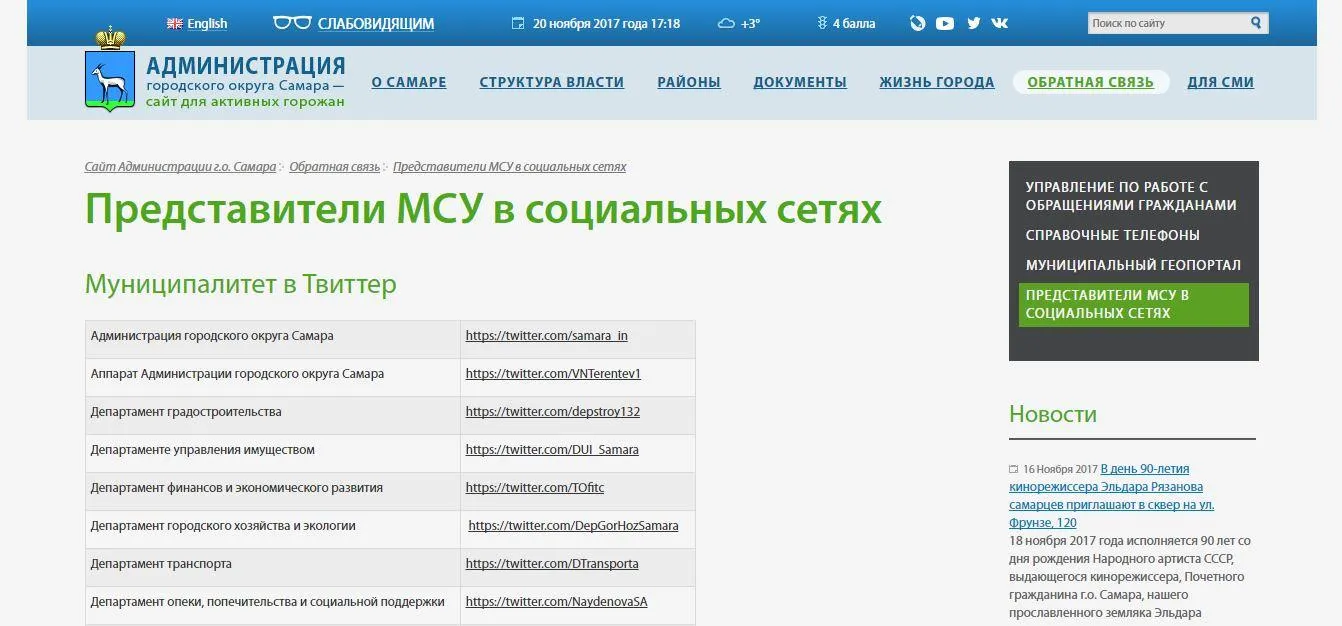Open the VK social network icon

(x=999, y=23)
